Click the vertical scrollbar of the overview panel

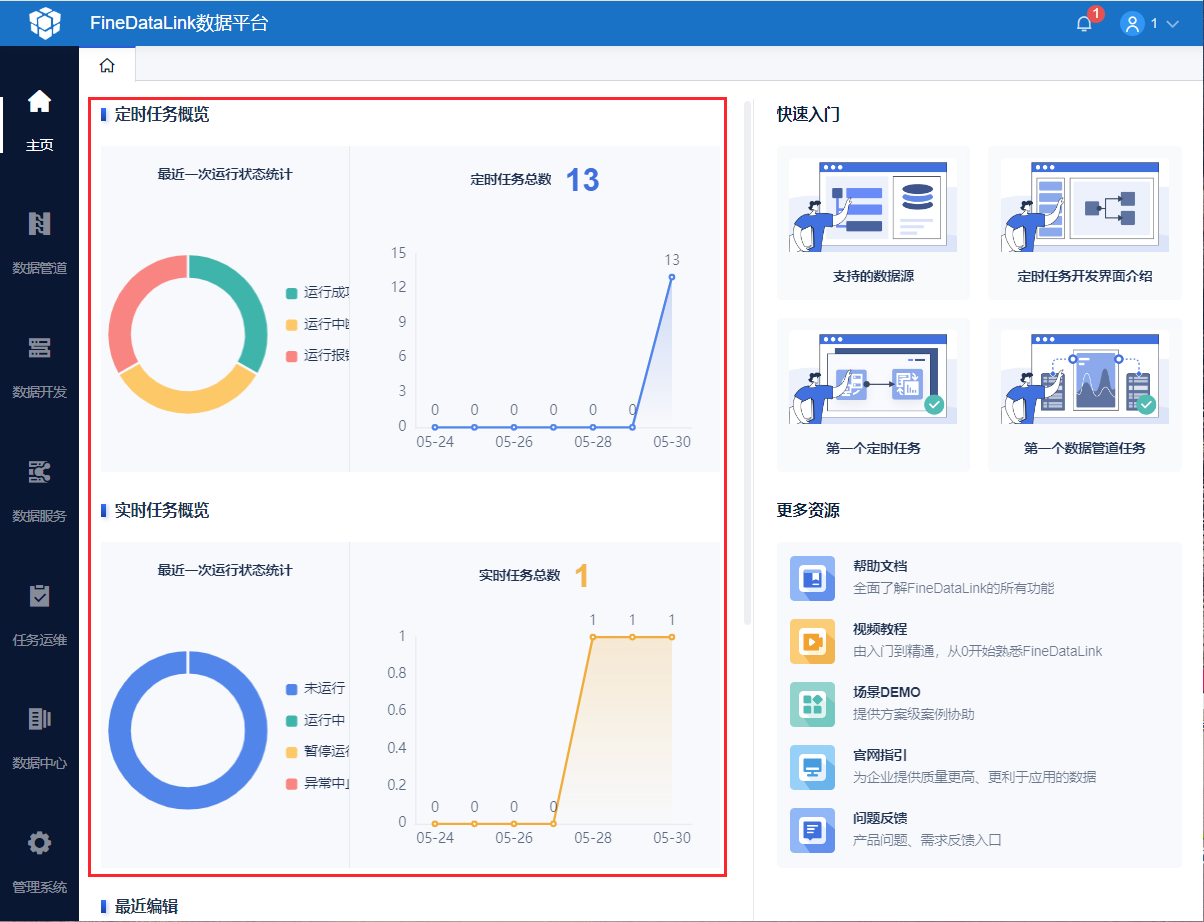[747, 362]
